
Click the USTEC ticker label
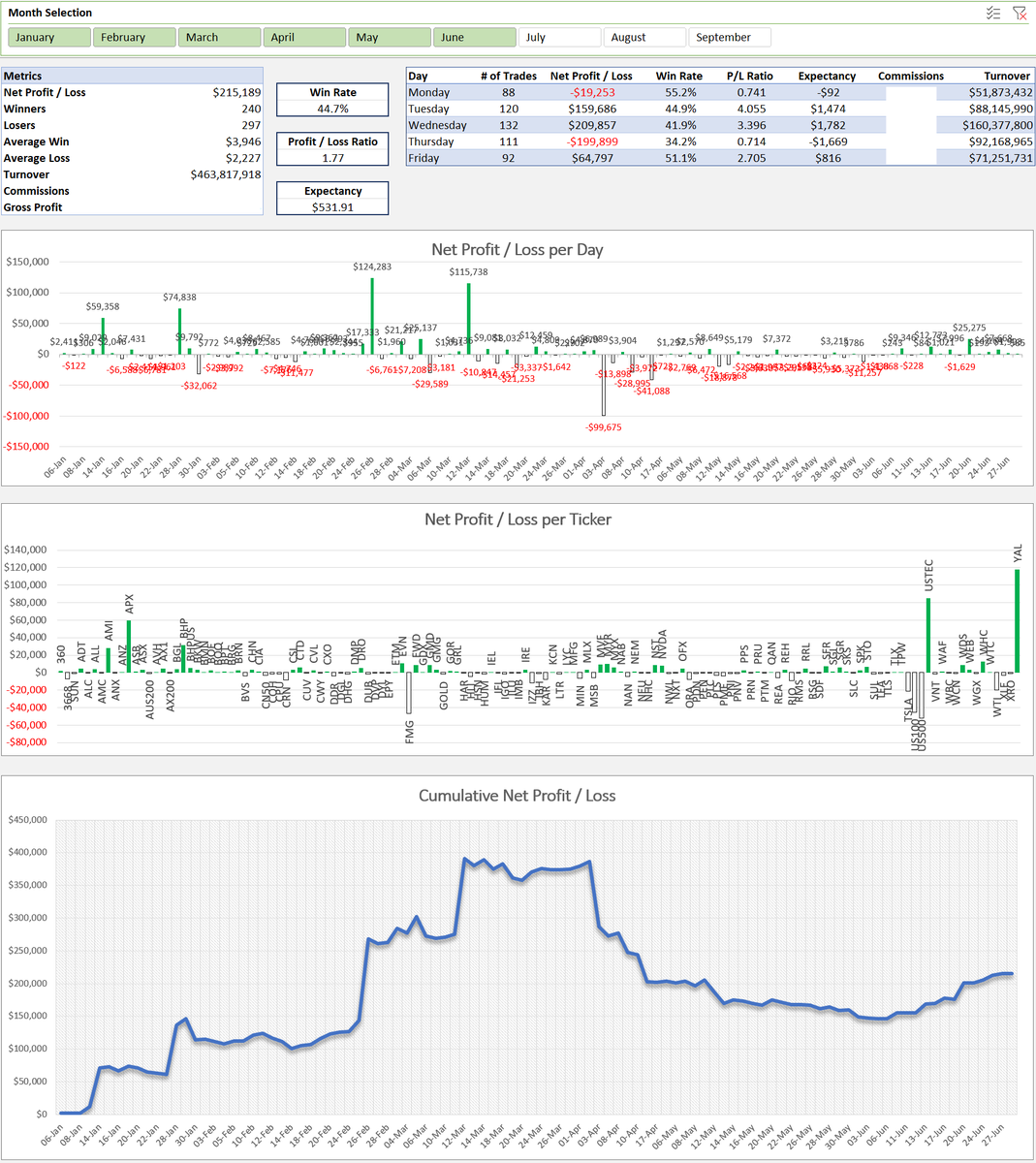click(928, 576)
